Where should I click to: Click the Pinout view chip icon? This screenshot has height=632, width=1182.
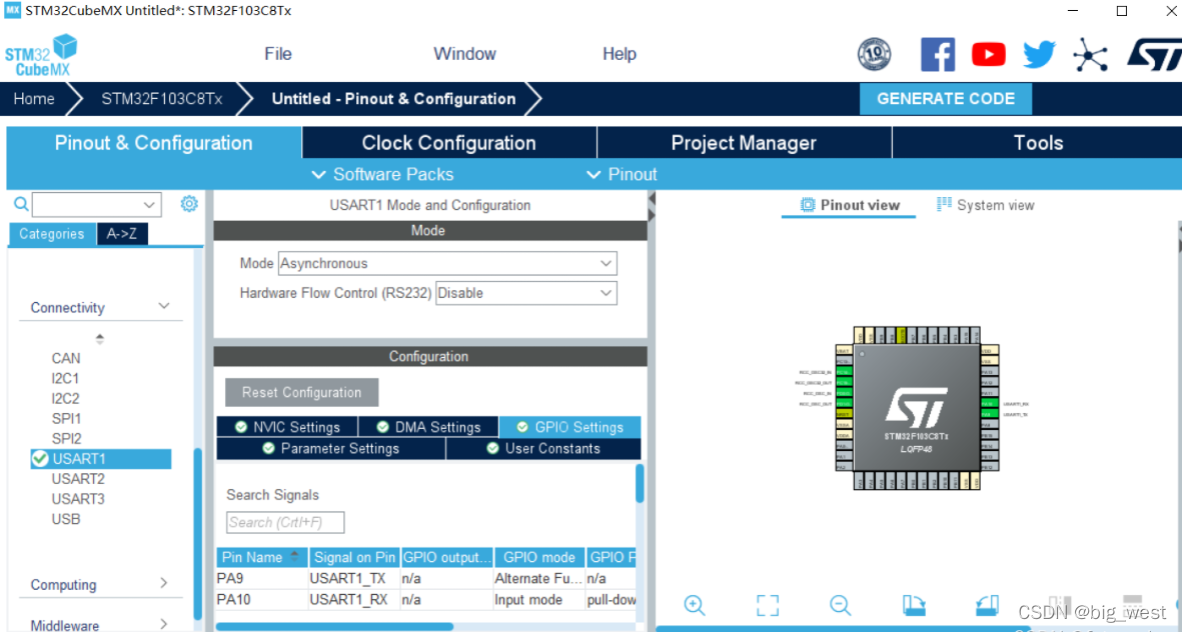coord(807,205)
